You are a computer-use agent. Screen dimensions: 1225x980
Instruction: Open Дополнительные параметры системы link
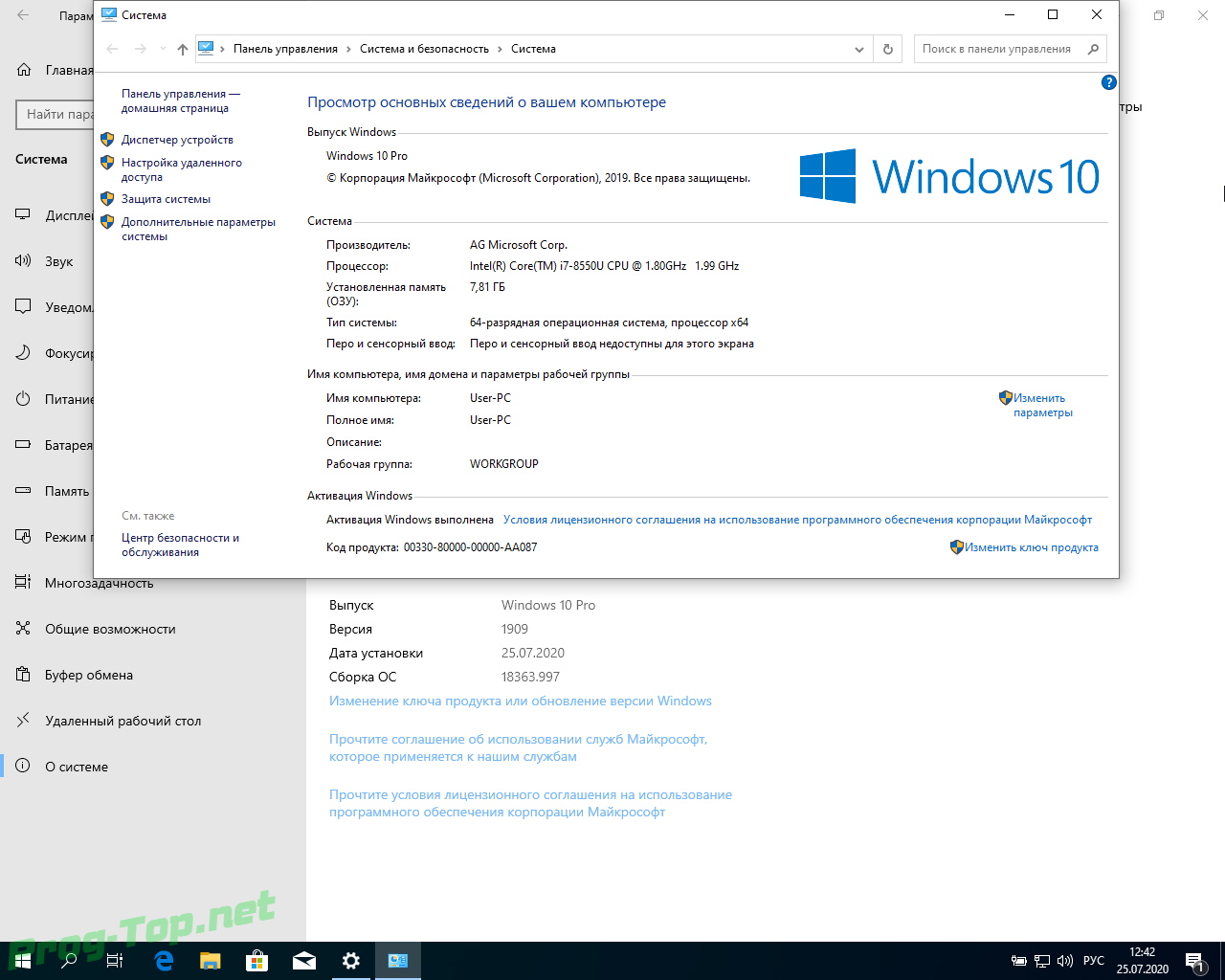tap(198, 229)
